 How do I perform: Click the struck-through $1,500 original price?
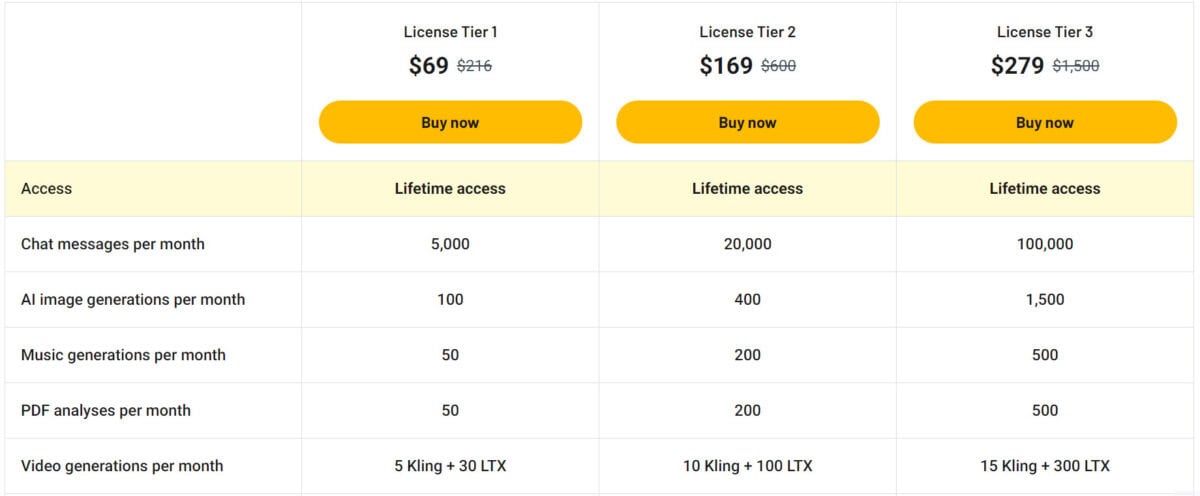point(1076,67)
